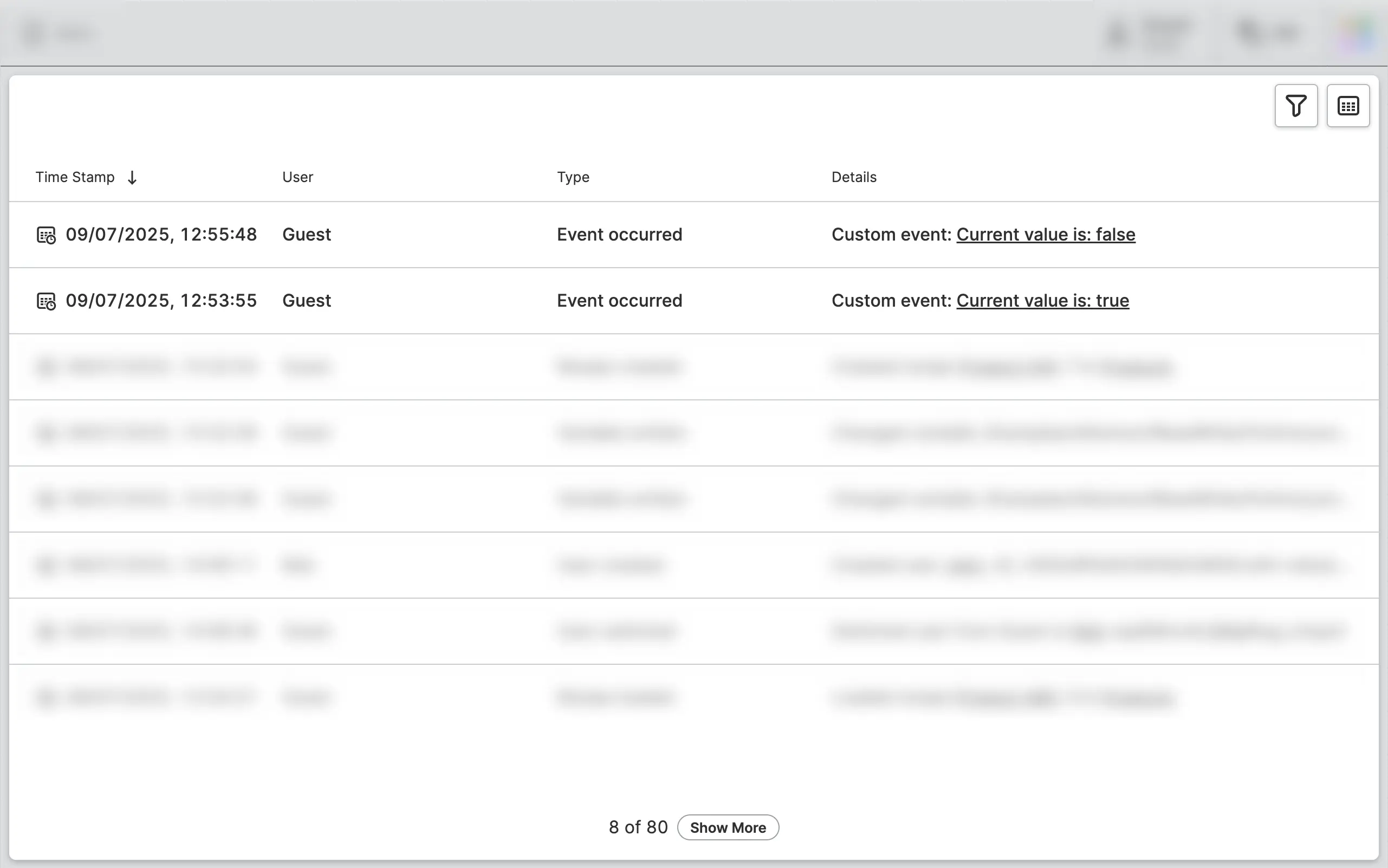Screen dimensions: 1388x868
Task: Click the sort arrow beside Time Stamp
Action: point(132,177)
